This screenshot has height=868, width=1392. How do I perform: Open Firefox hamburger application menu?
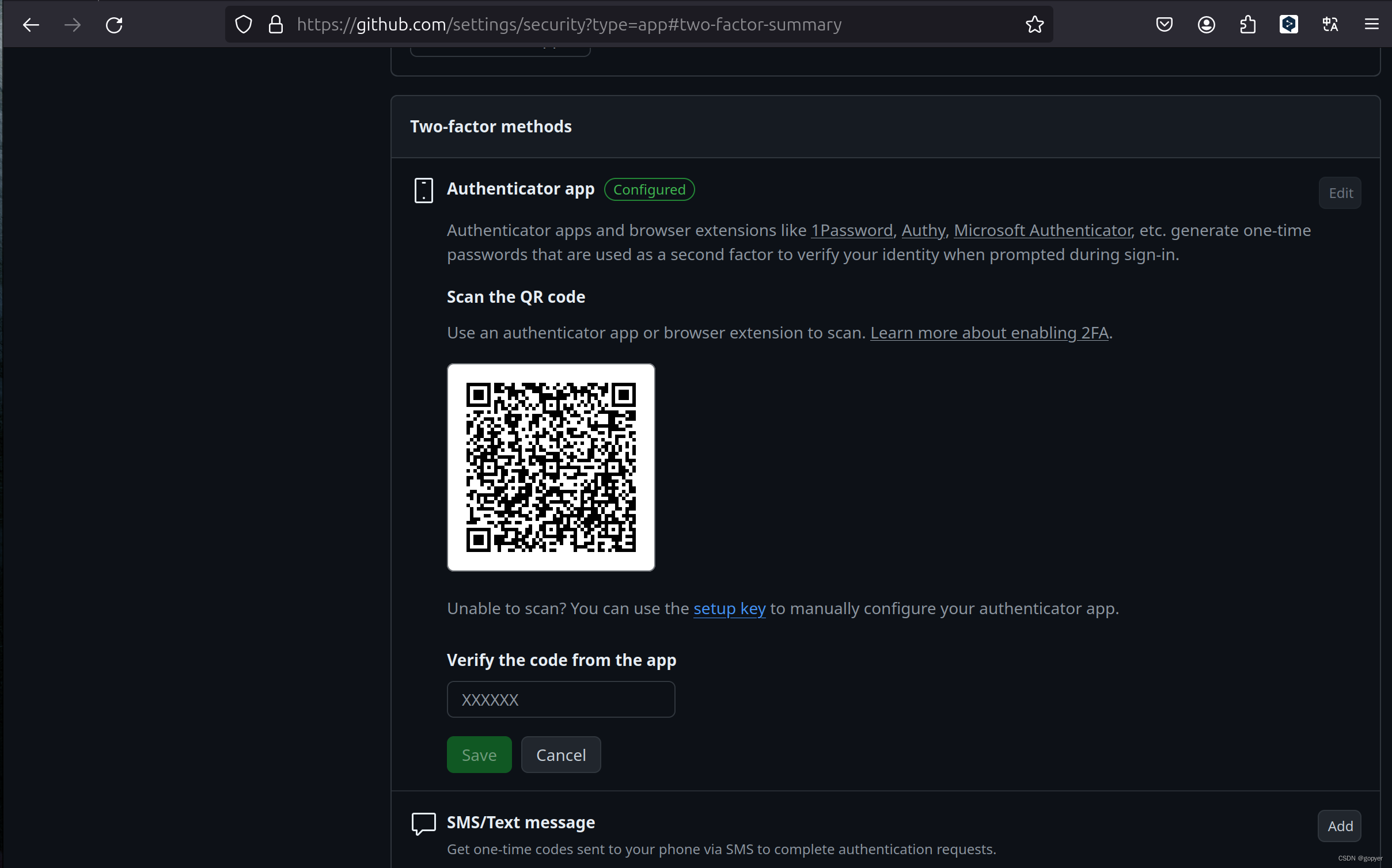pyautogui.click(x=1372, y=25)
